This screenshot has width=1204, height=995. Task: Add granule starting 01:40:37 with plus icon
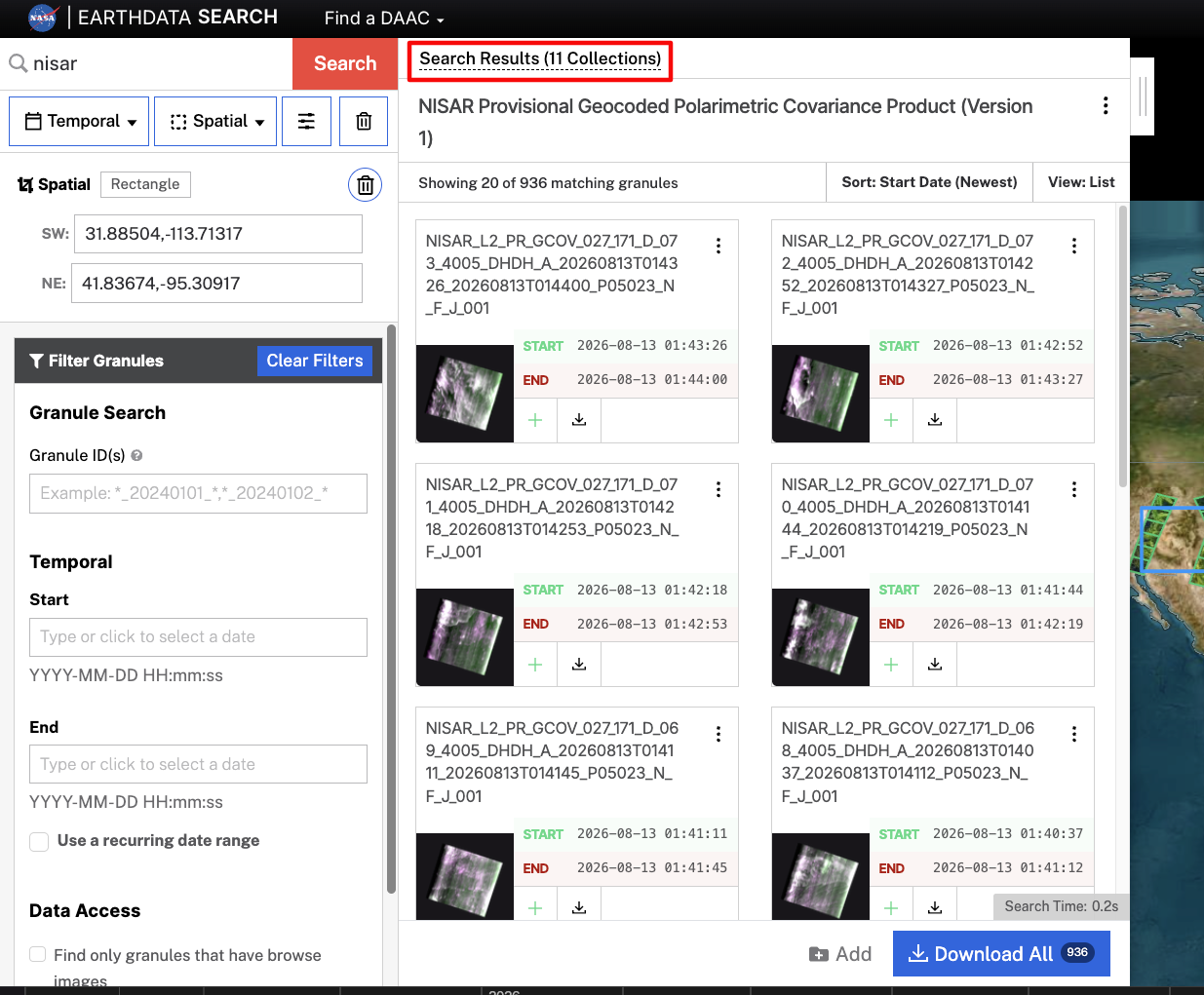pos(891,907)
